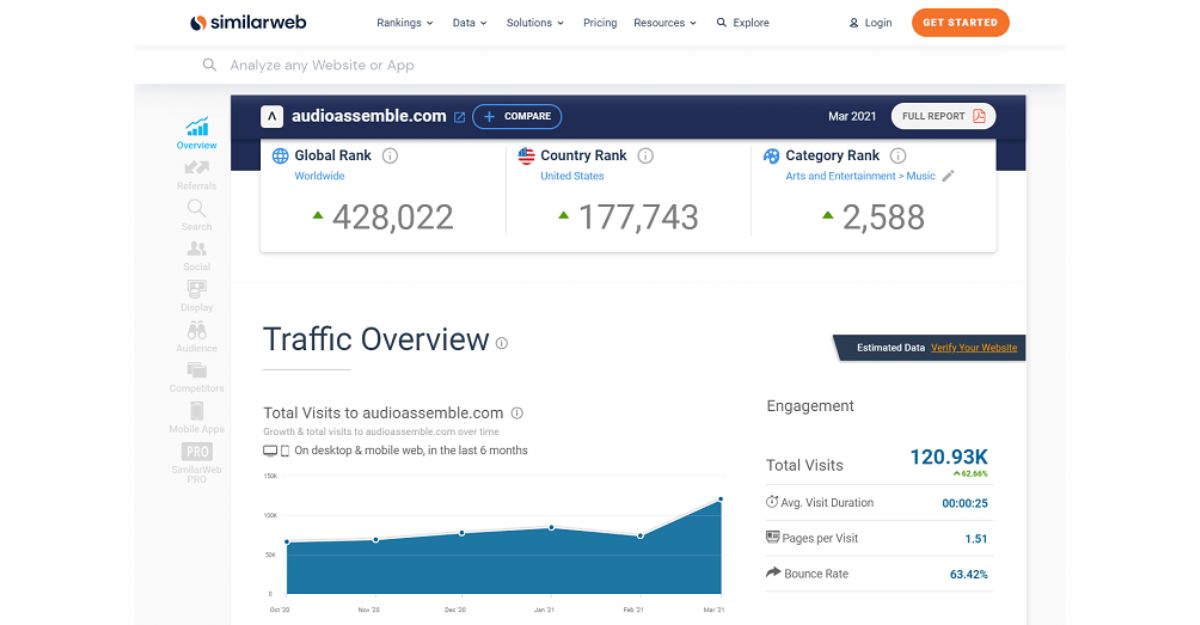1200x625 pixels.
Task: Click the Engagement heading
Action: click(x=810, y=406)
